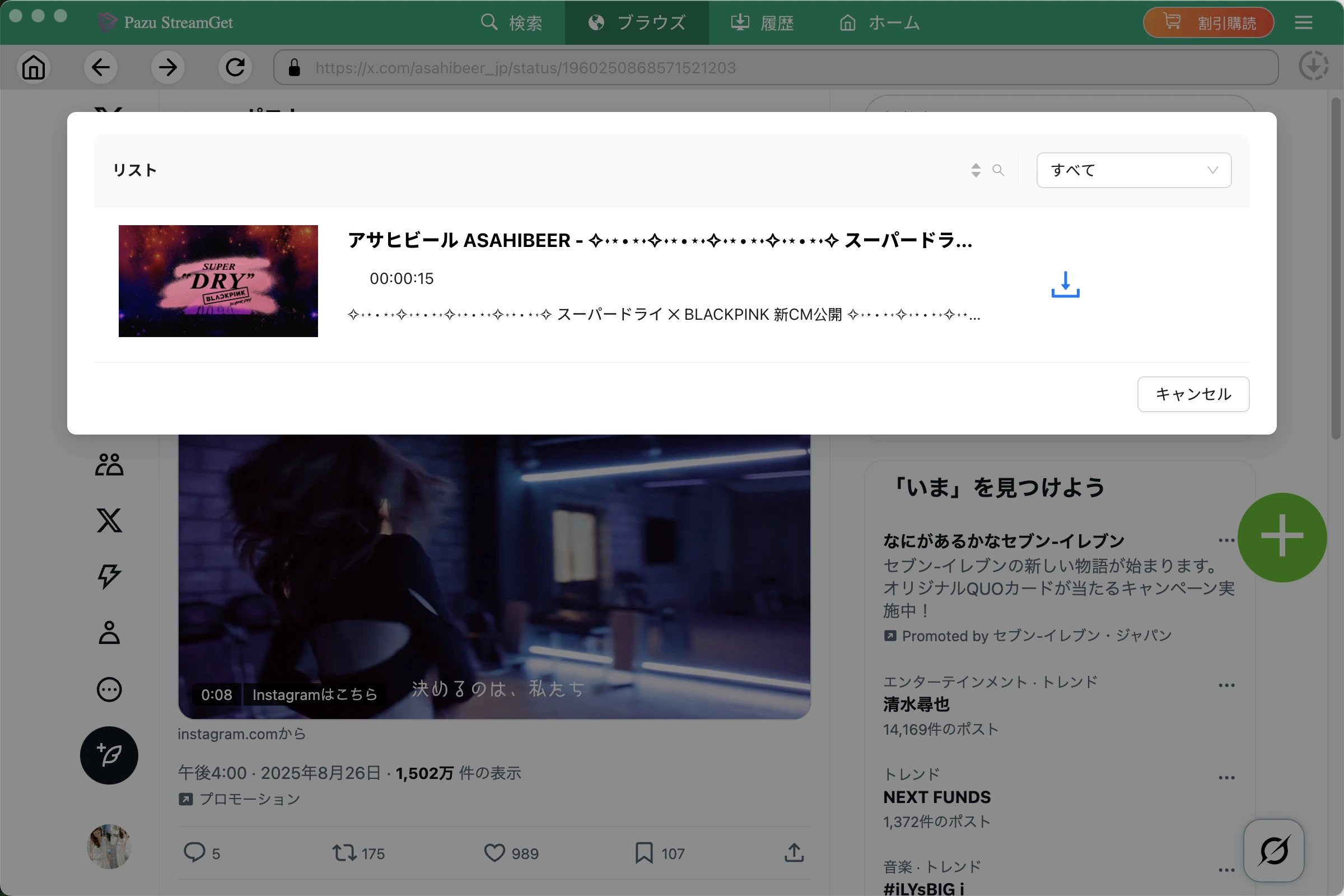1344x896 pixels.
Task: Bookmark the post showing 107 bookmarks
Action: coord(644,852)
